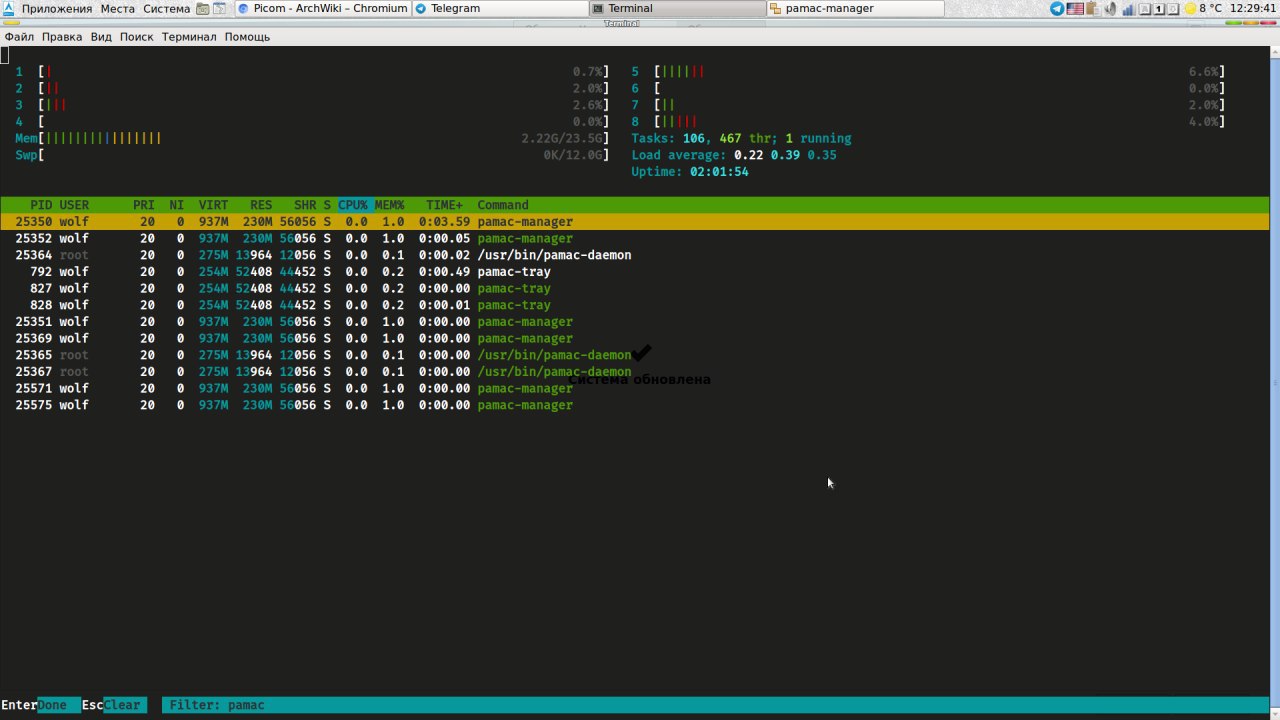
Task: Sort by MEM% column header
Action: click(390, 205)
